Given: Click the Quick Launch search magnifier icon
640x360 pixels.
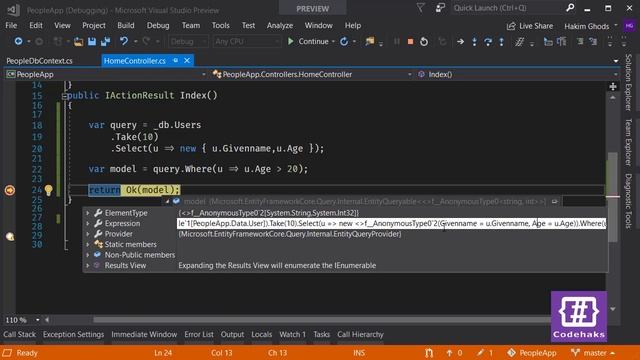Looking at the screenshot, I should tap(570, 7).
